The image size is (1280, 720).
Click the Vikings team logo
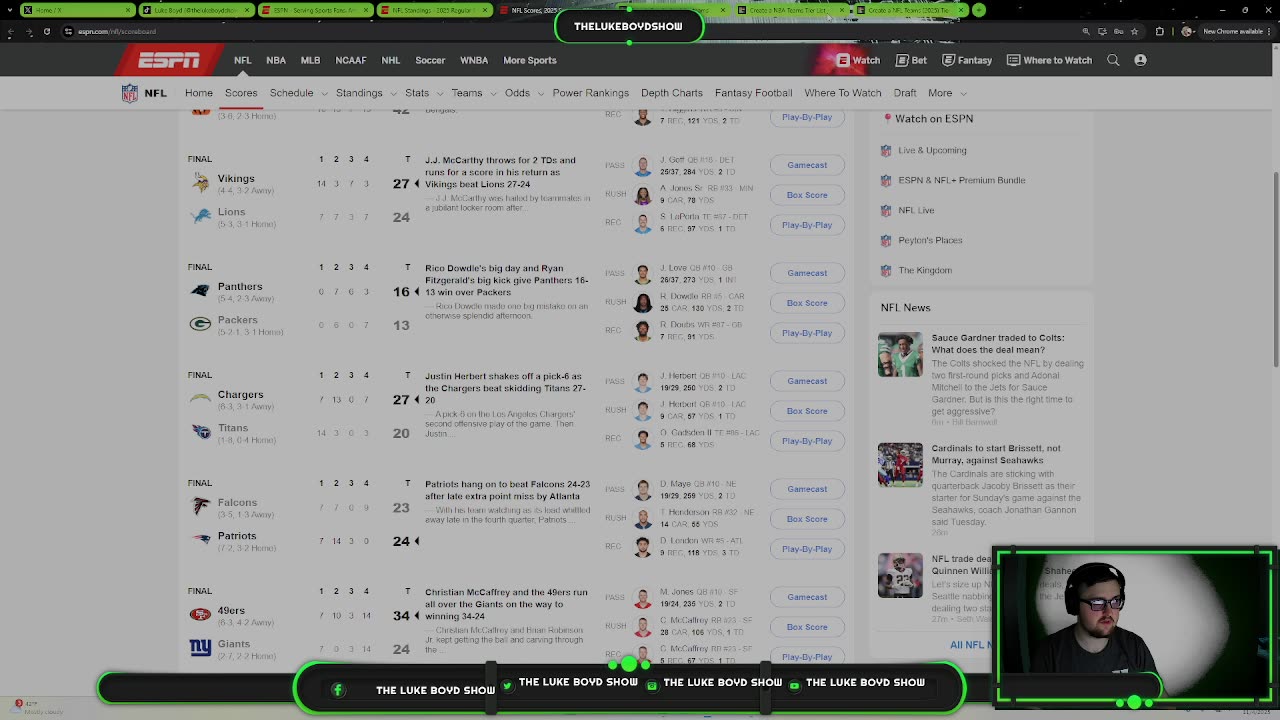[201, 182]
